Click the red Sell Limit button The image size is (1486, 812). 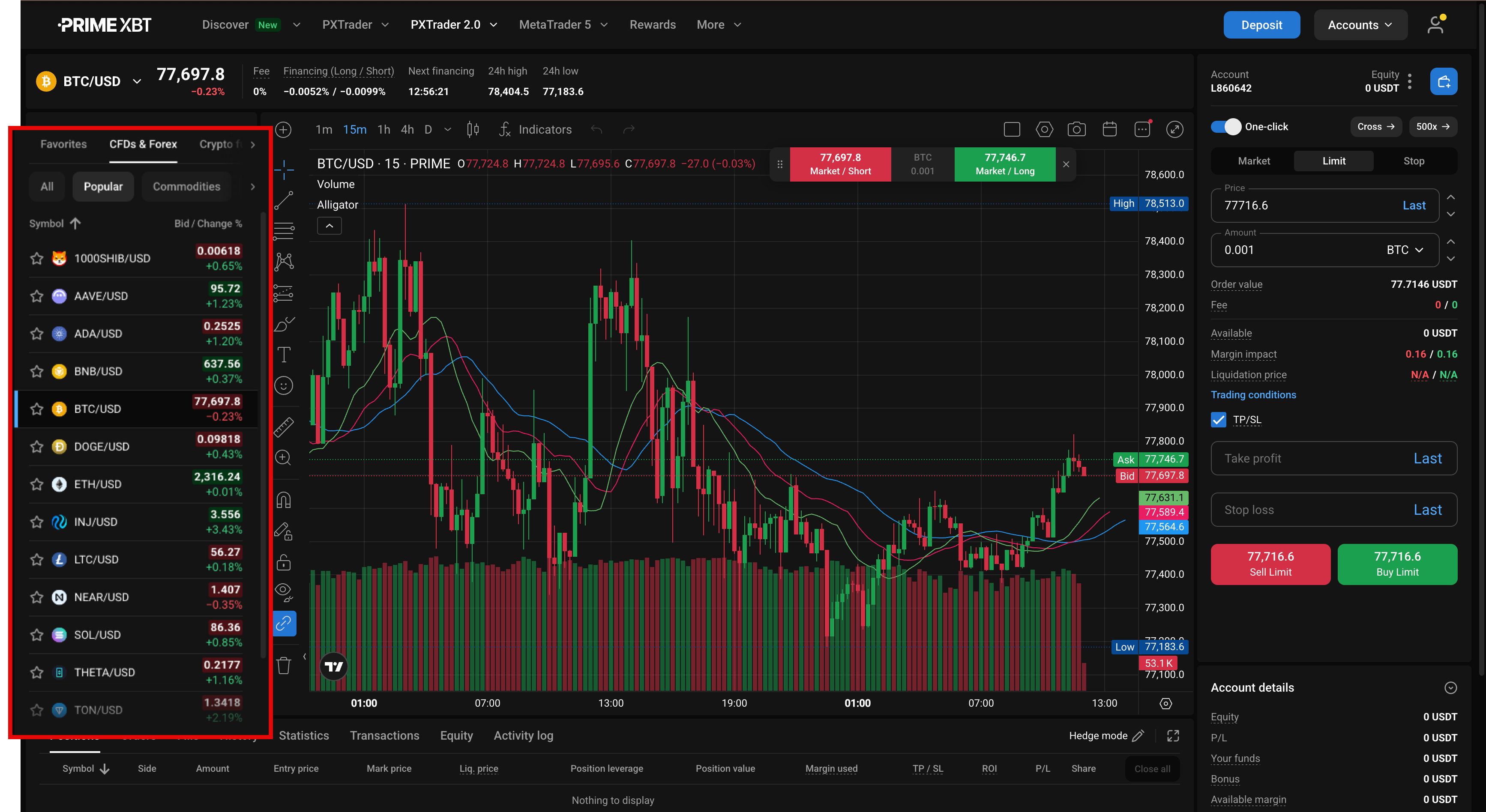(x=1270, y=564)
